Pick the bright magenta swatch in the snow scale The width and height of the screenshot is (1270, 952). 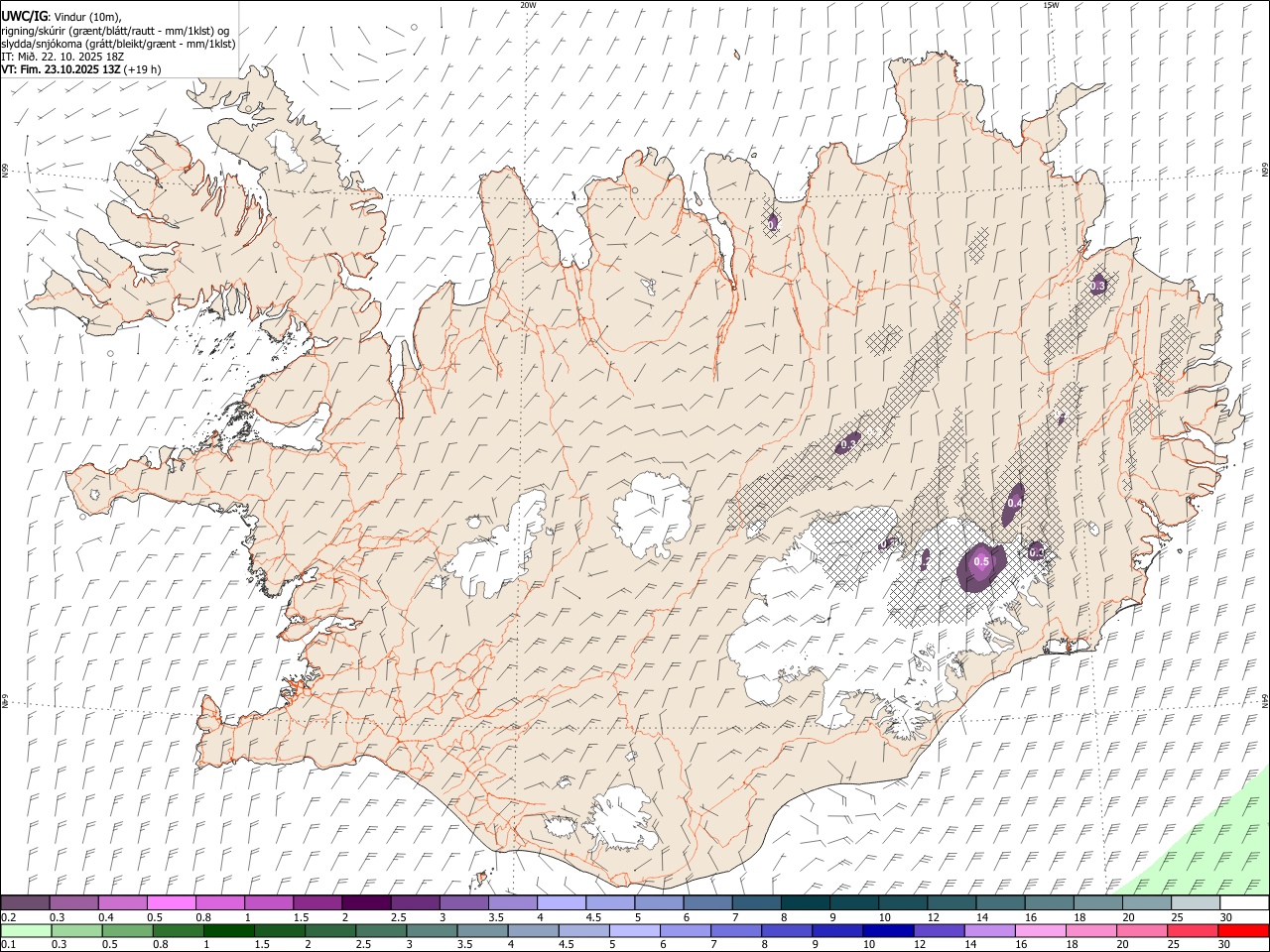click(x=171, y=903)
